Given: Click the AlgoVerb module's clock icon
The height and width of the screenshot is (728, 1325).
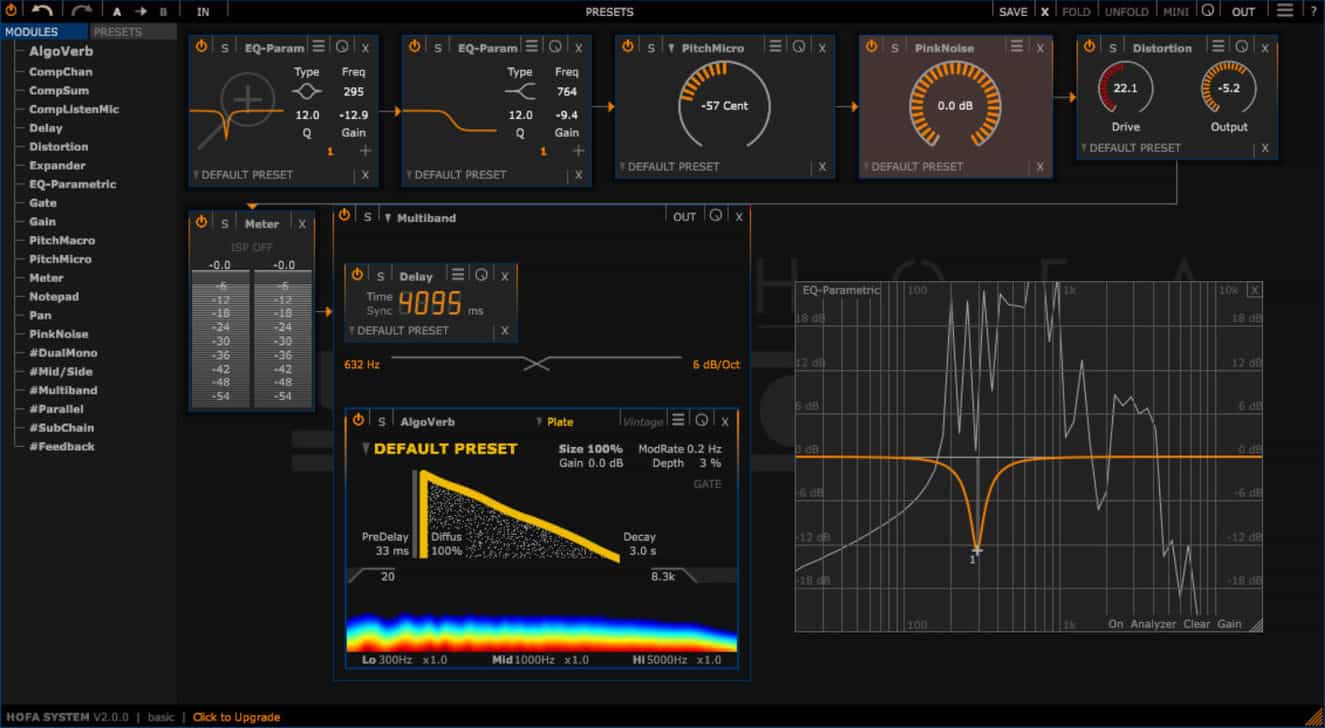Looking at the screenshot, I should pyautogui.click(x=702, y=420).
